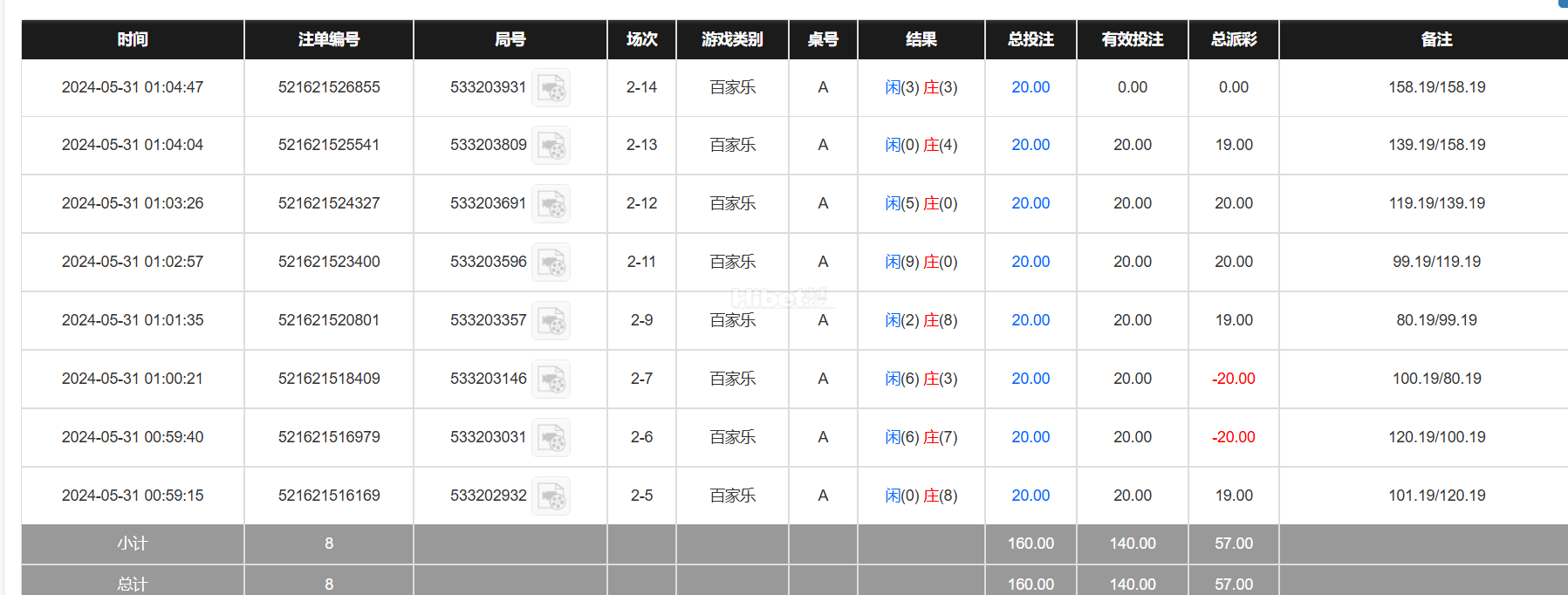Click total bet 20.00 for order 521621523400
The height and width of the screenshot is (595, 1568).
point(1030,262)
